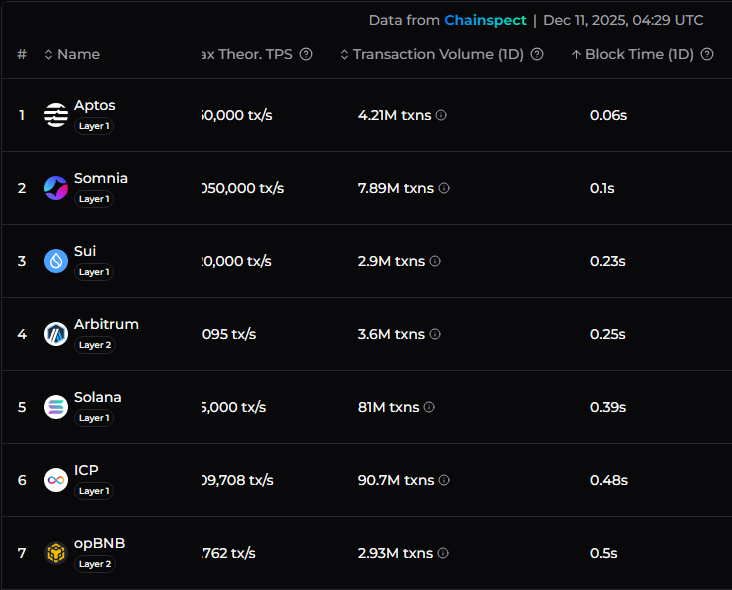
Task: Sort by Transaction Volume (1D) column
Action: tap(432, 54)
